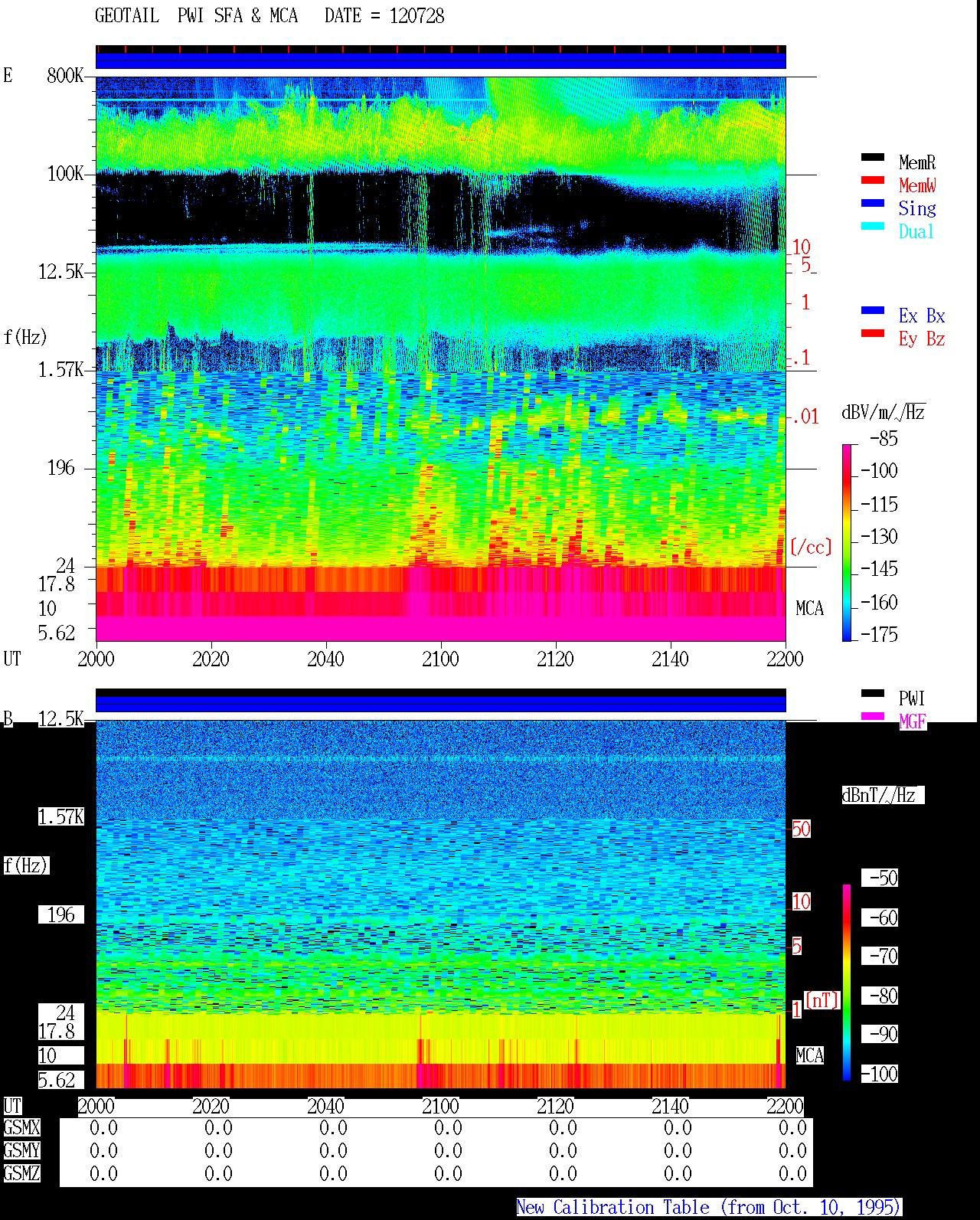Click the magenta MGF legend swatch
The height and width of the screenshot is (1220, 980).
pyautogui.click(x=872, y=717)
